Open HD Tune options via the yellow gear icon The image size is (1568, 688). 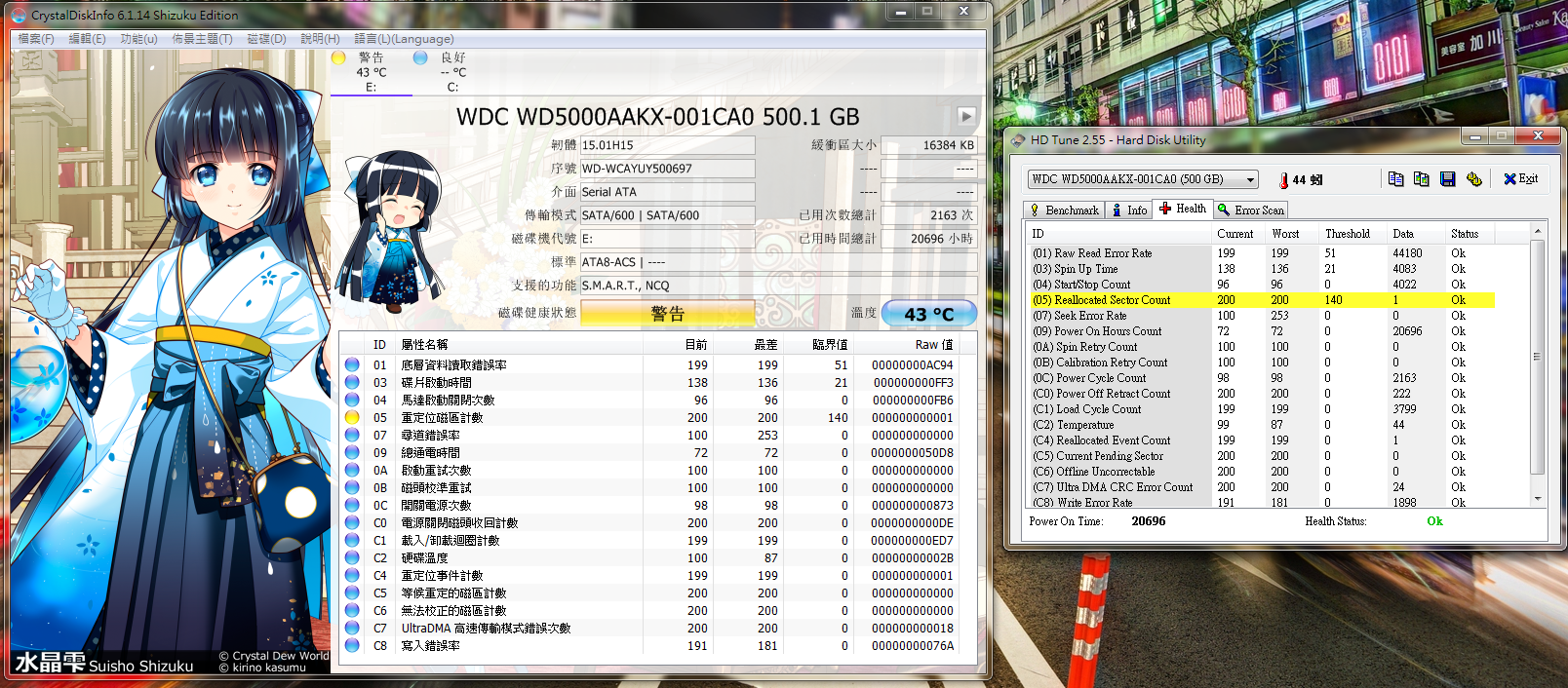click(x=1473, y=178)
